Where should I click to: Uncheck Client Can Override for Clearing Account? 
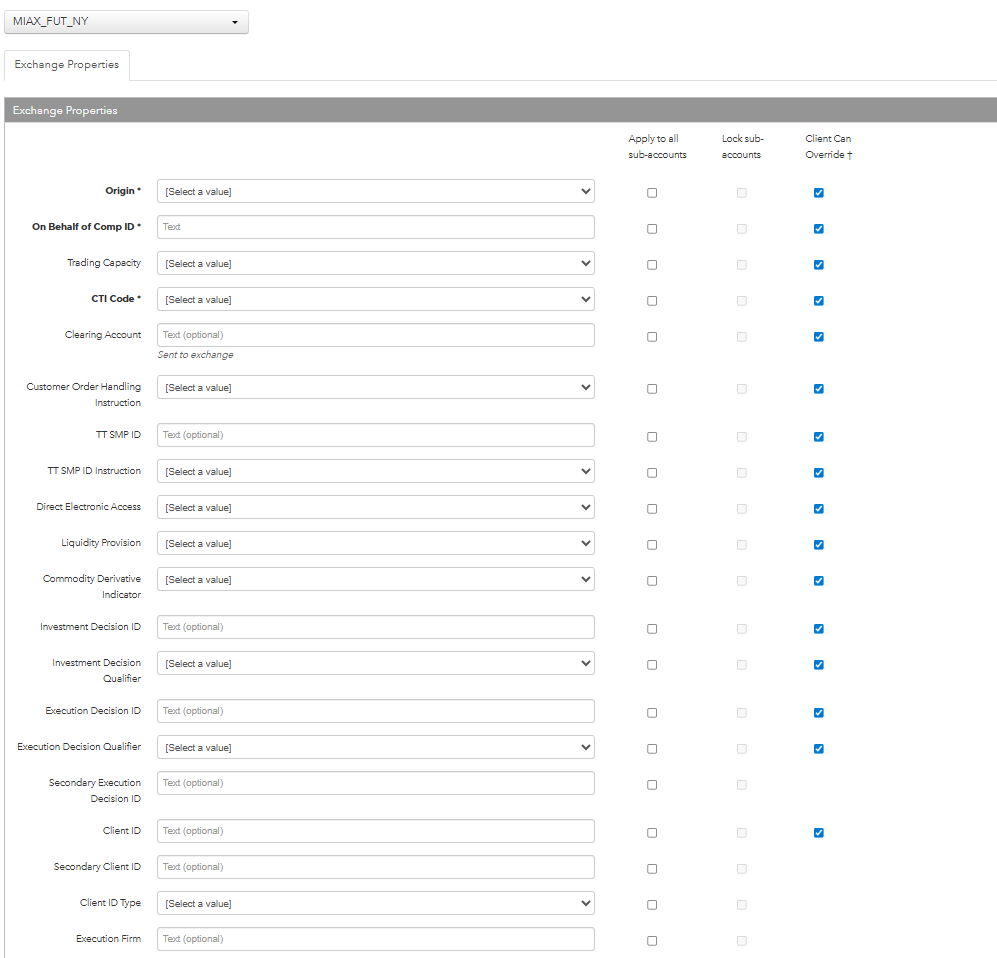tap(819, 337)
